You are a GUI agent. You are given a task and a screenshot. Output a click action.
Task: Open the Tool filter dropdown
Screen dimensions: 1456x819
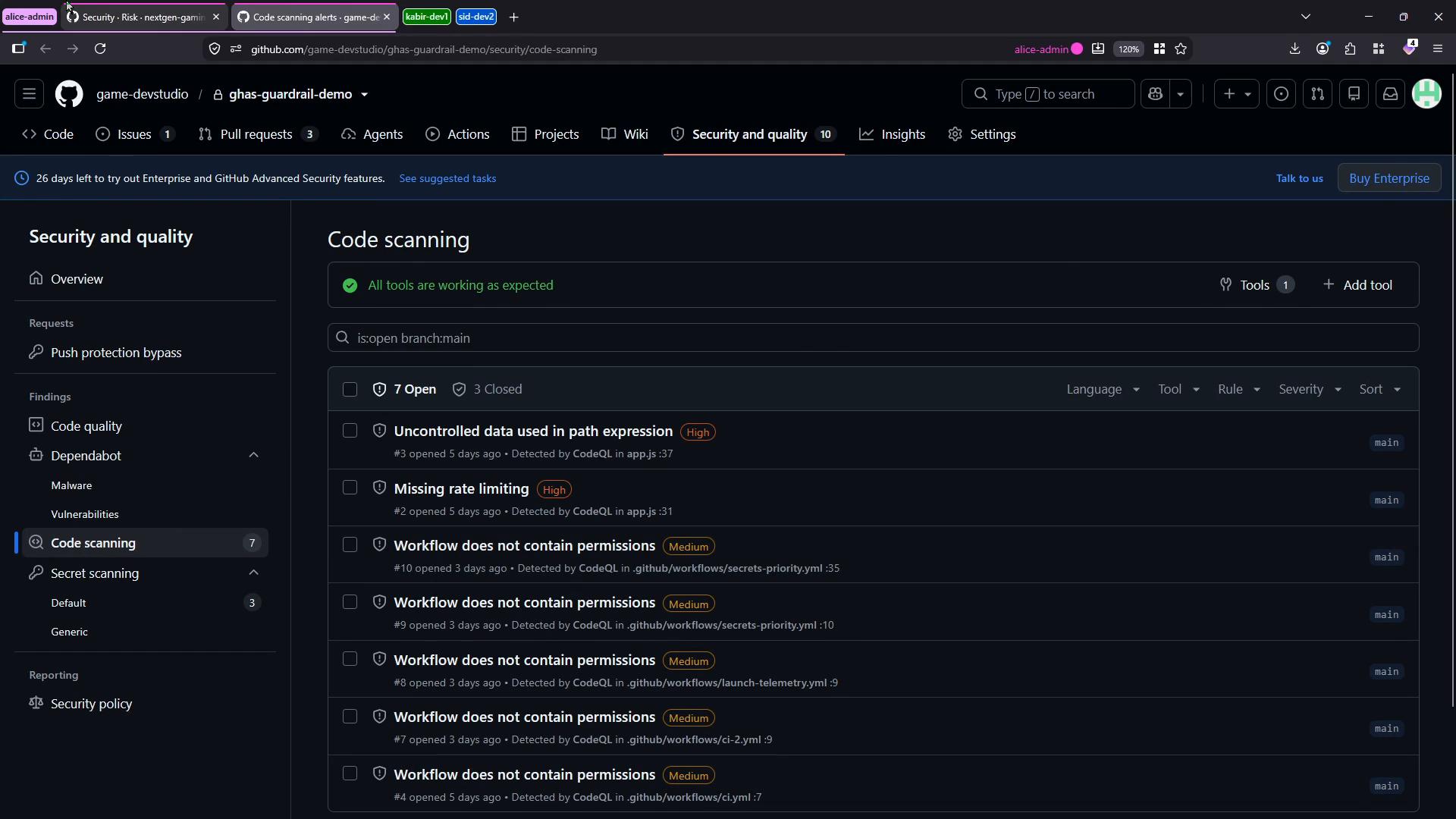(x=1178, y=389)
